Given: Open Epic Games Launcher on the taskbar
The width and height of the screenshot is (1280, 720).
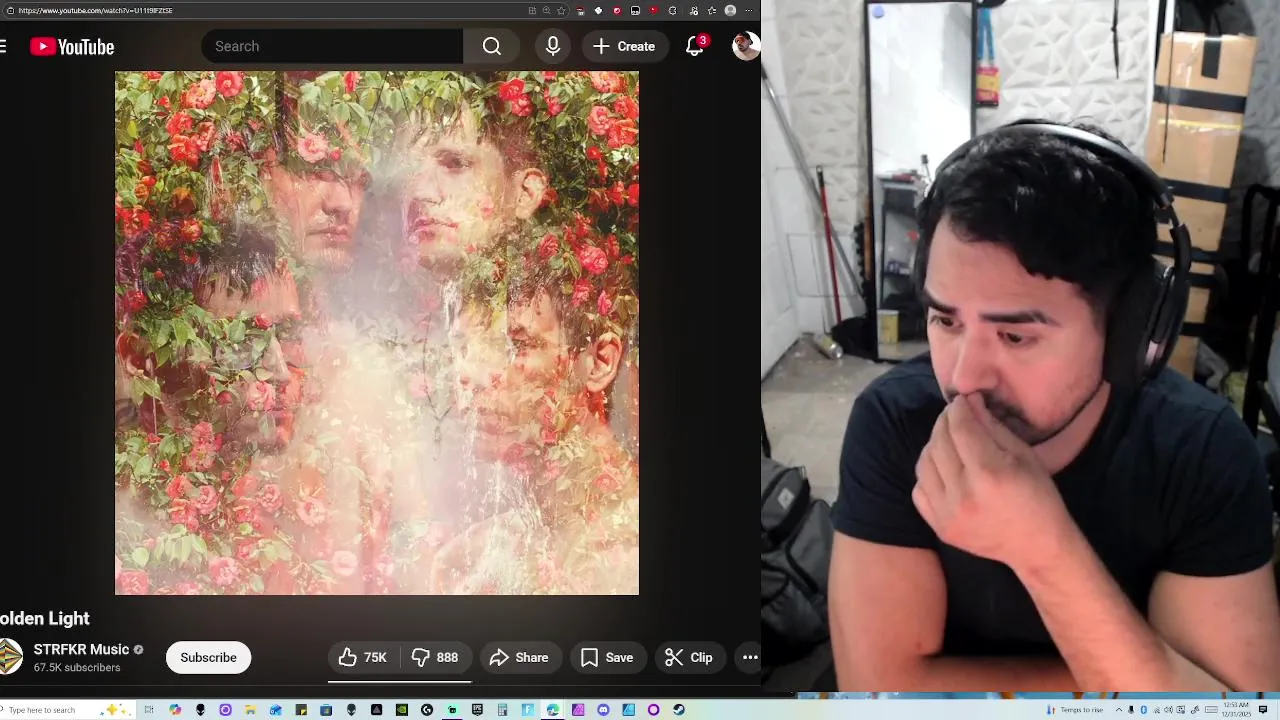Looking at the screenshot, I should [x=477, y=710].
